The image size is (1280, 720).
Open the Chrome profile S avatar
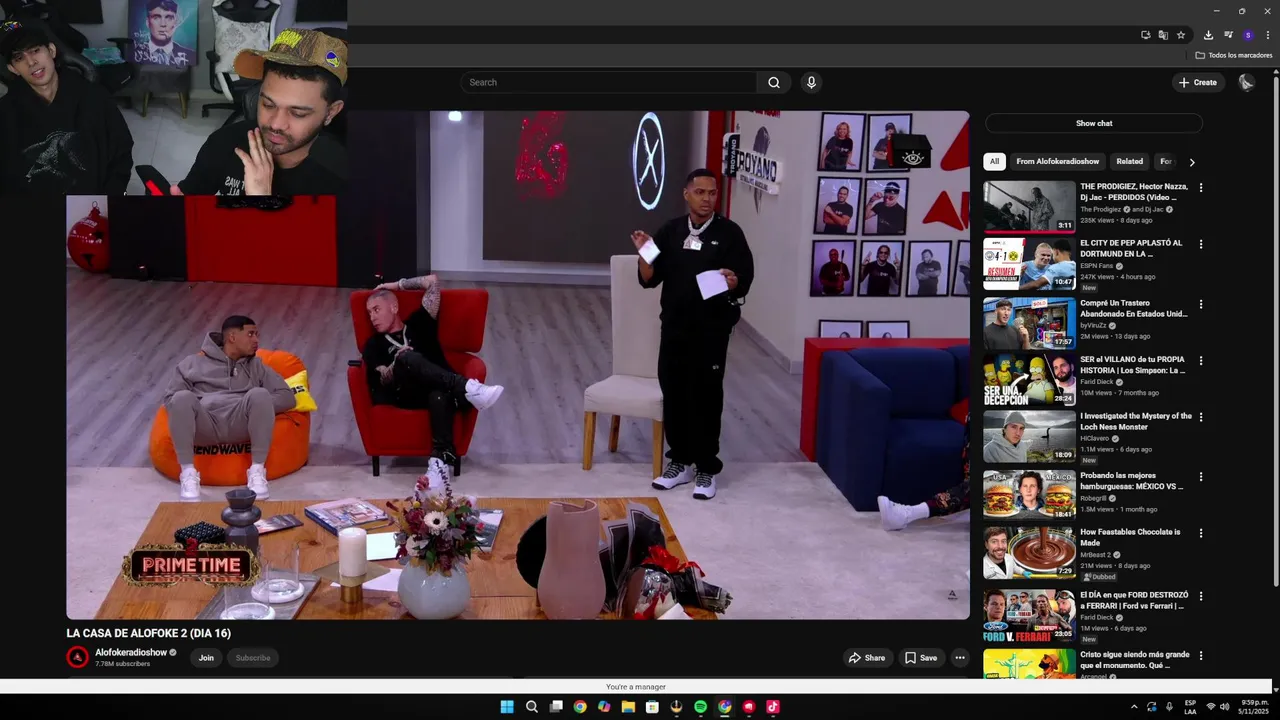click(1248, 35)
